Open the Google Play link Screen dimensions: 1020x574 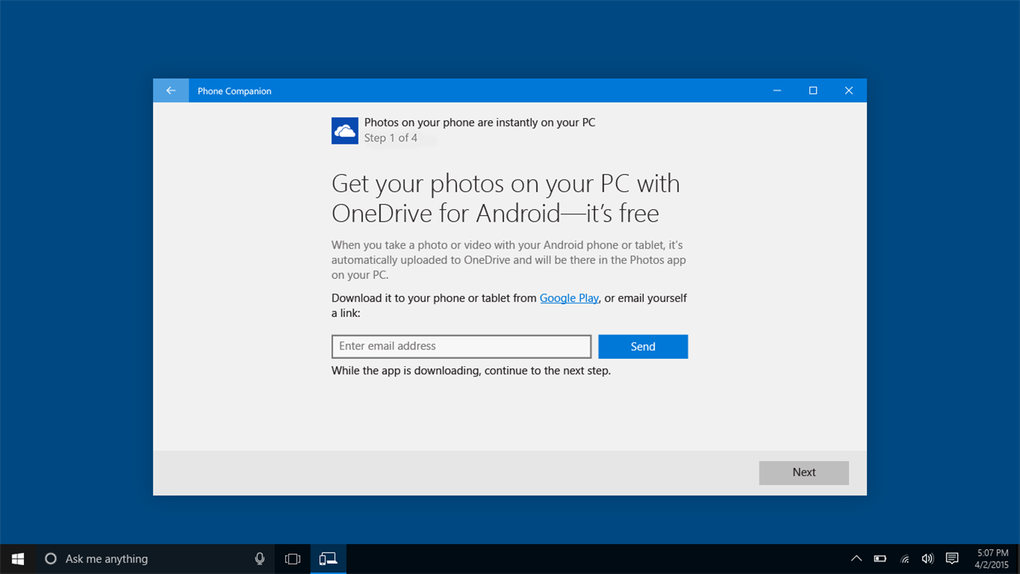coord(569,298)
